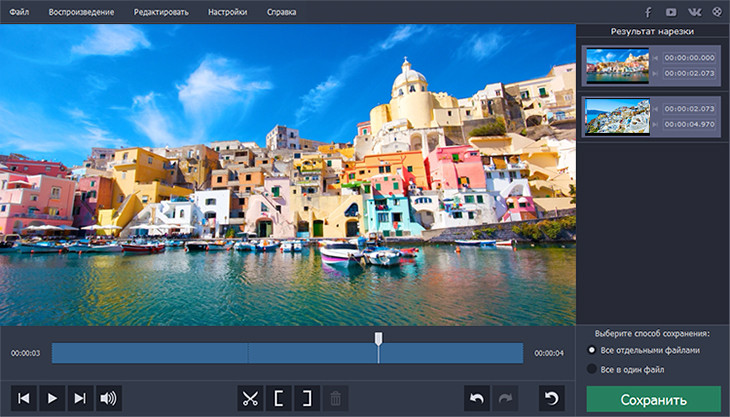Open the Facebook icon link

(x=648, y=12)
